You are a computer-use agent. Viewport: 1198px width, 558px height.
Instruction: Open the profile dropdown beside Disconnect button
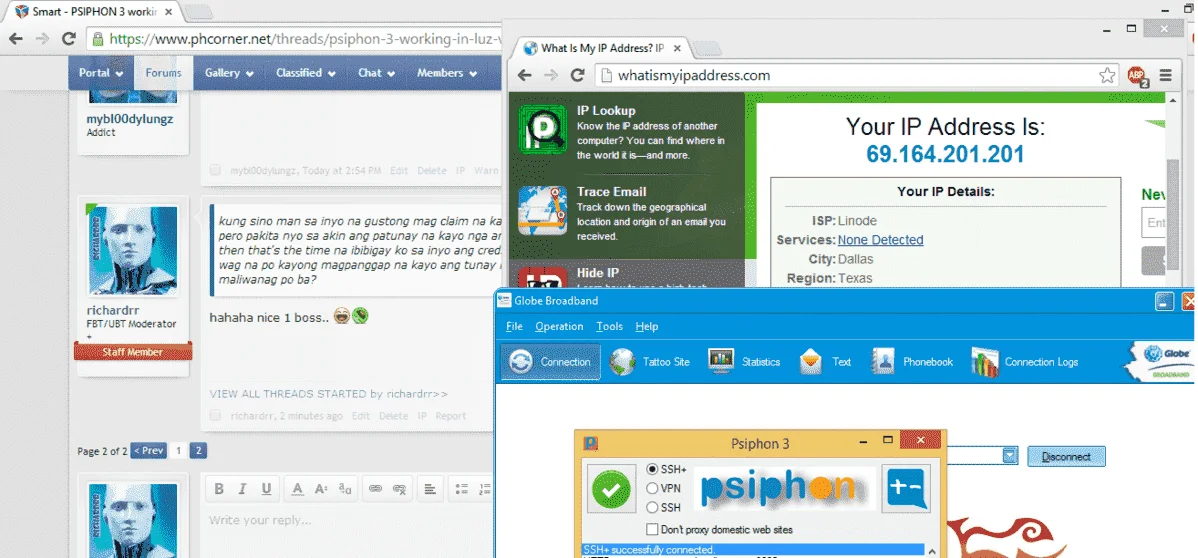pos(1010,456)
